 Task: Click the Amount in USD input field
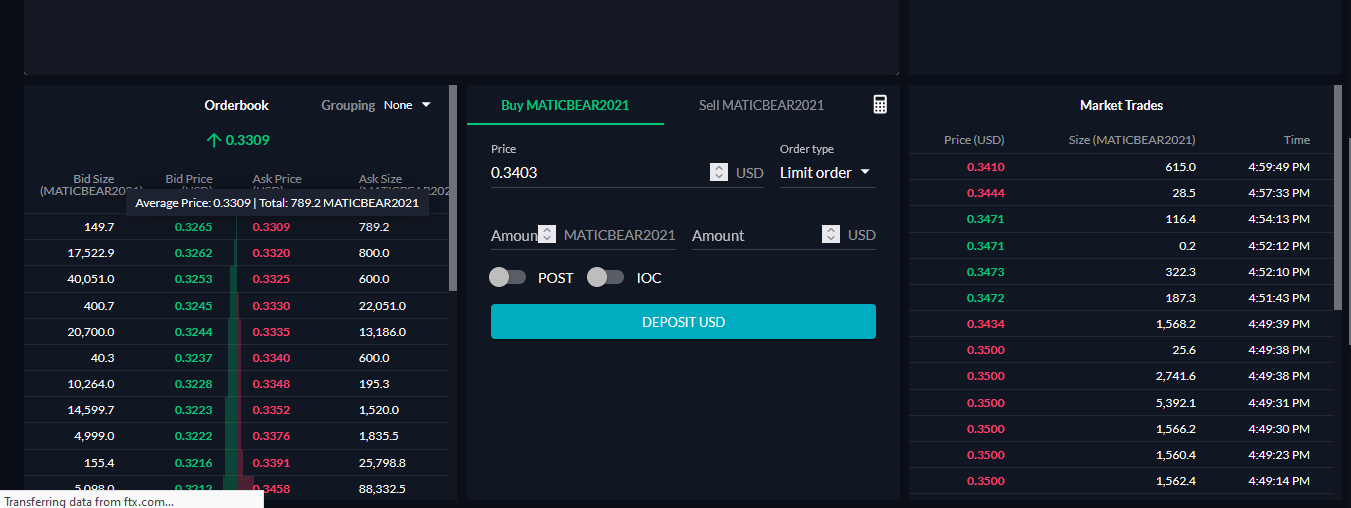[754, 236]
